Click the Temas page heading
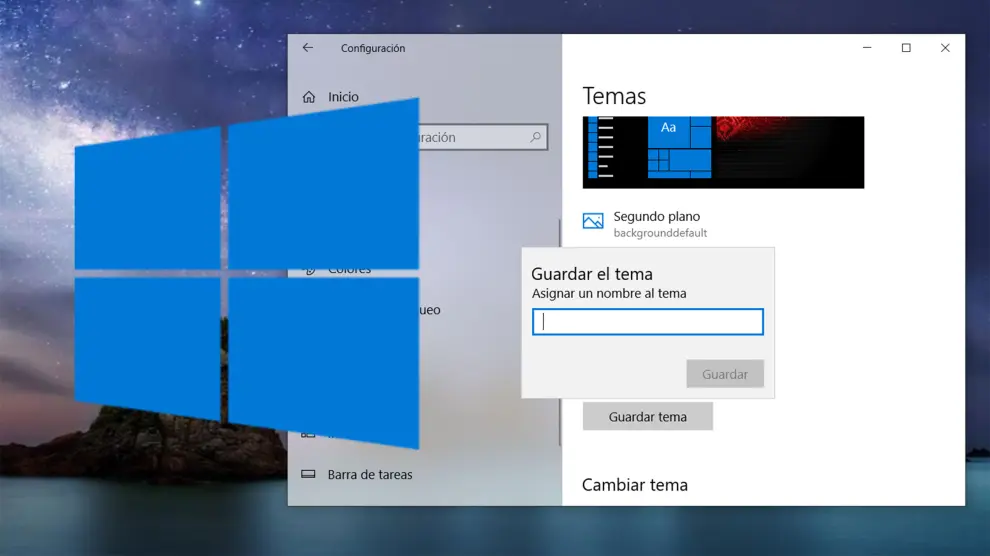The width and height of the screenshot is (990, 556). pyautogui.click(x=614, y=96)
